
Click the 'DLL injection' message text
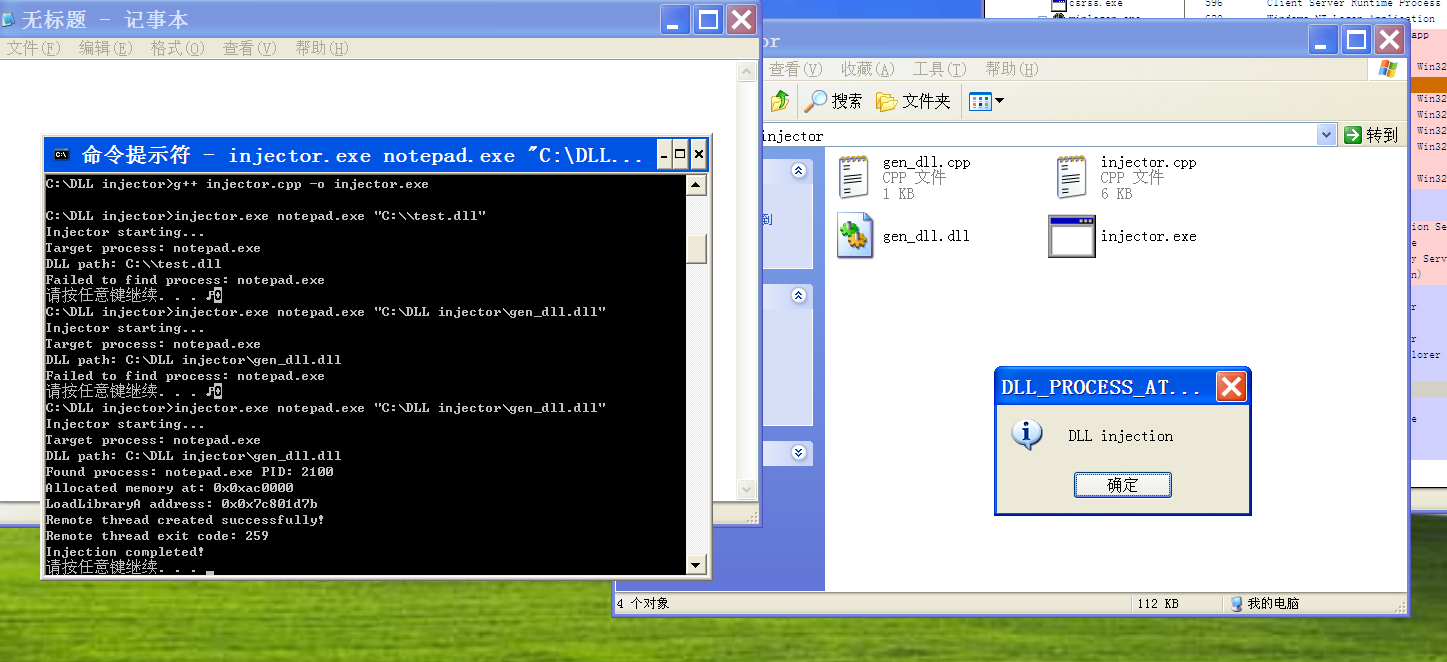1120,436
